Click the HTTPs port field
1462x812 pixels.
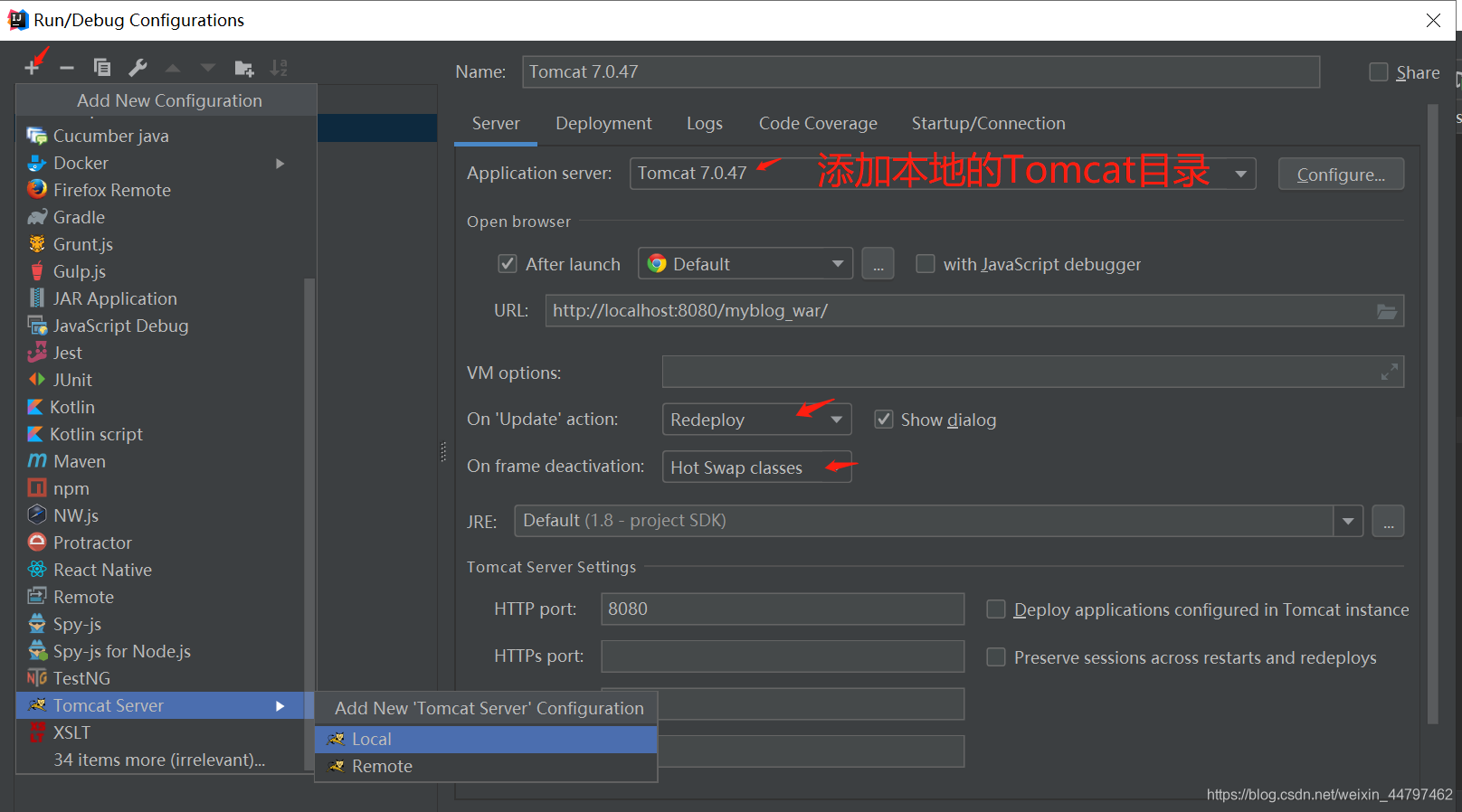783,656
